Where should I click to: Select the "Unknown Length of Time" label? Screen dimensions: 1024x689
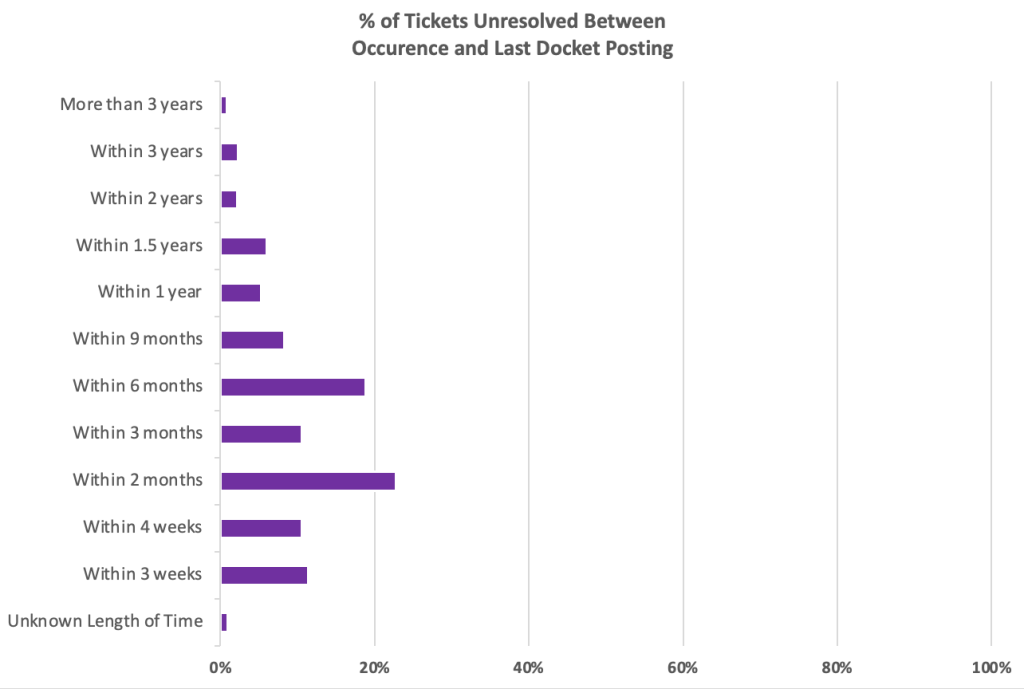coord(105,622)
